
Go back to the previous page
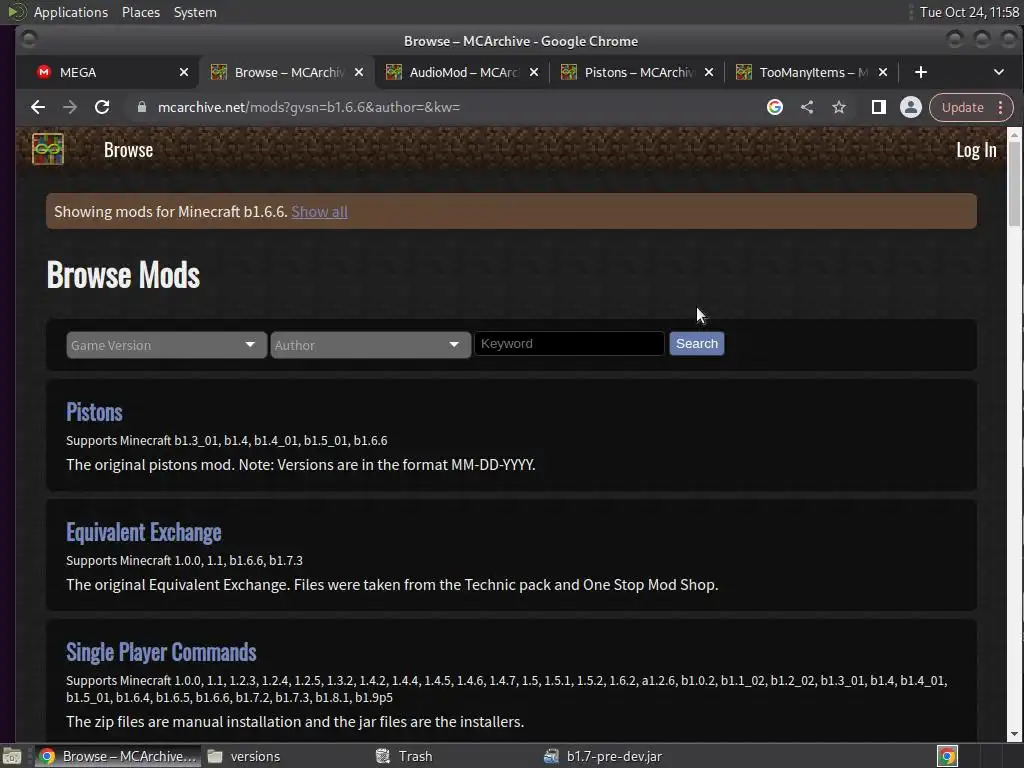pyautogui.click(x=38, y=107)
